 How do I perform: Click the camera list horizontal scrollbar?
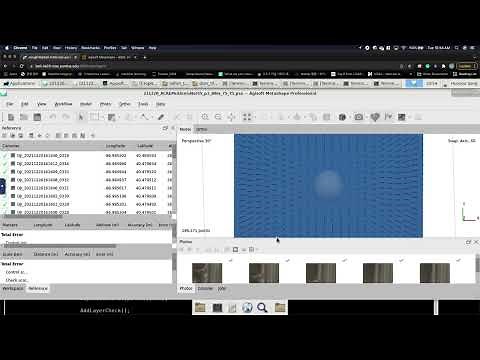pyautogui.click(x=32, y=217)
